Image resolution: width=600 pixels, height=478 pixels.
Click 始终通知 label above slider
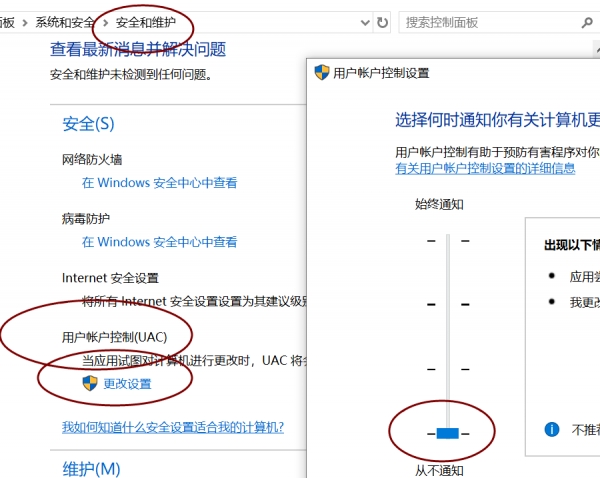click(439, 204)
